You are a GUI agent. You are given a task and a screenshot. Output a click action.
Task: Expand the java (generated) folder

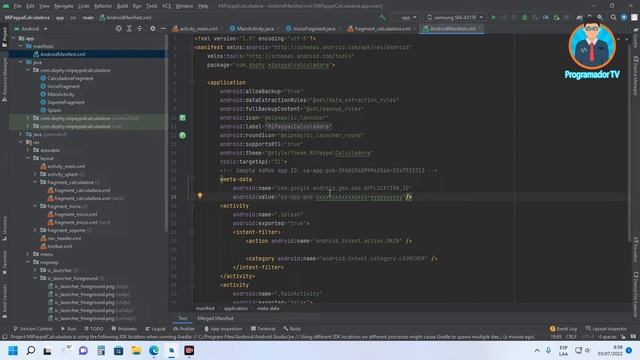(21, 134)
